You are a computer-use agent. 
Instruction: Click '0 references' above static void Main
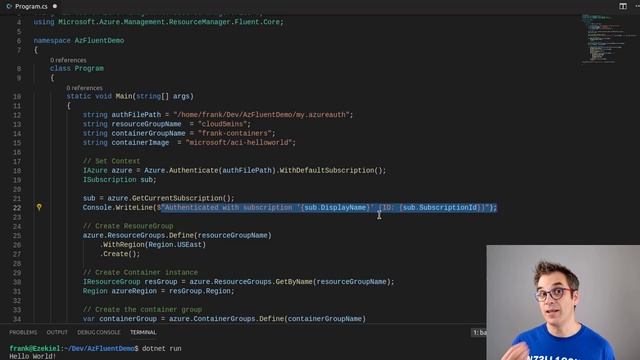click(x=84, y=88)
